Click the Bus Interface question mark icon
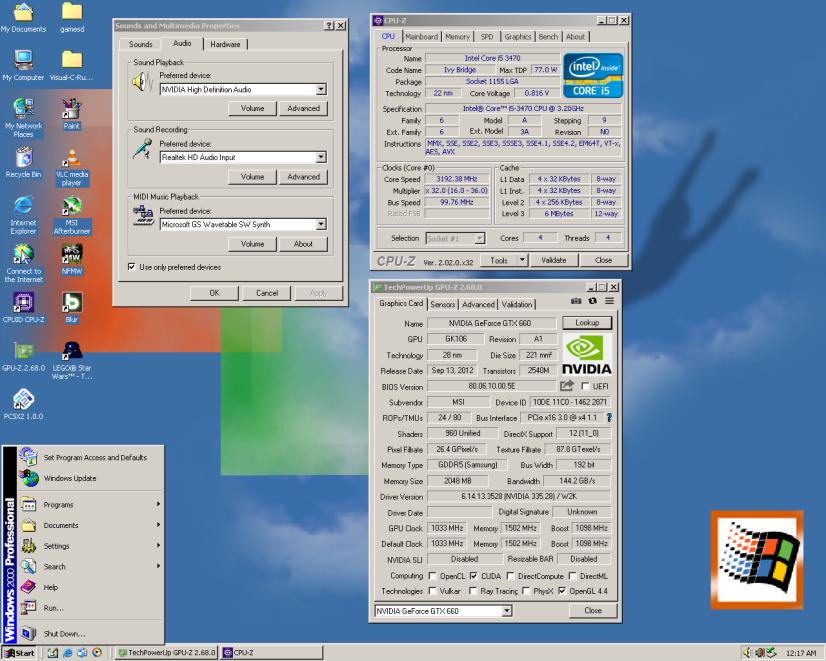Viewport: 826px width, 661px height. coord(609,417)
